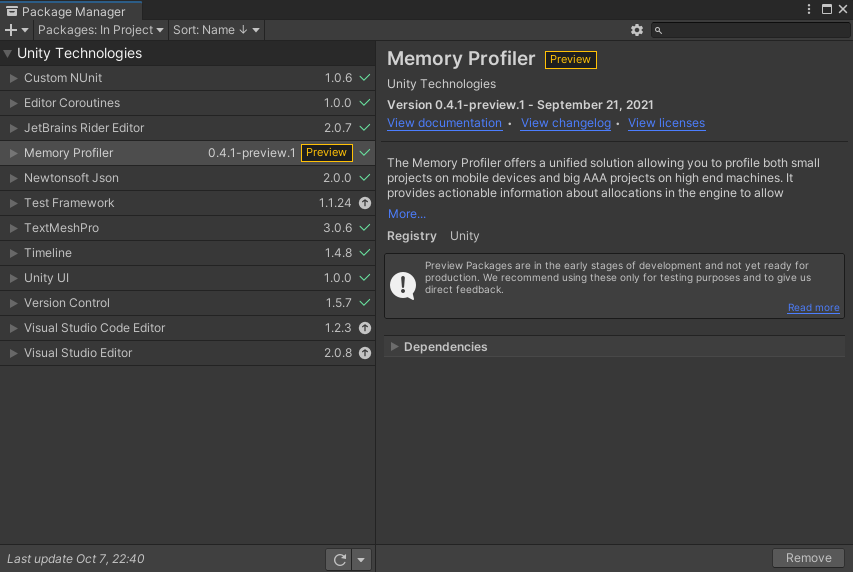Focus the package search field
Image resolution: width=853 pixels, height=572 pixels.
(751, 30)
